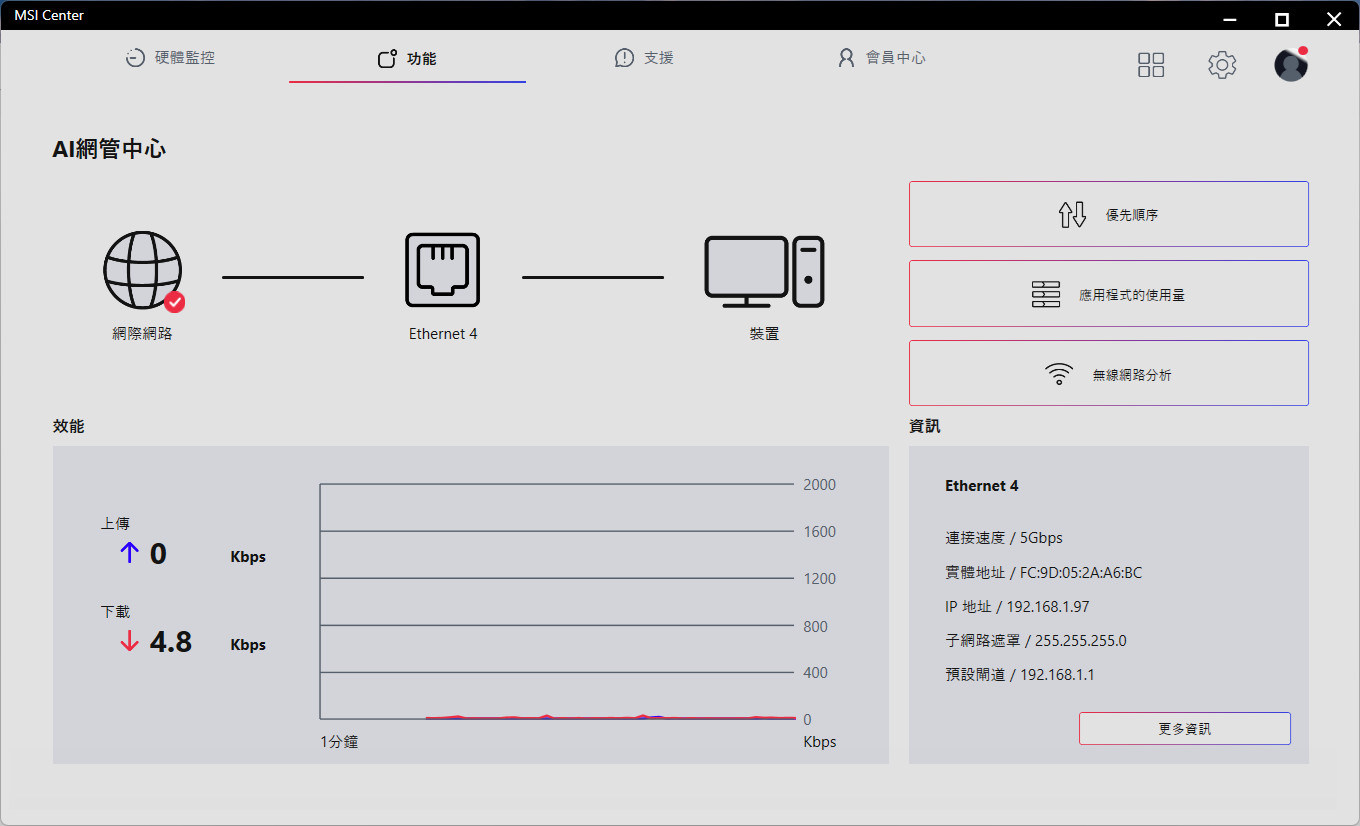Switch to the 硬體監控 tab

coord(170,58)
